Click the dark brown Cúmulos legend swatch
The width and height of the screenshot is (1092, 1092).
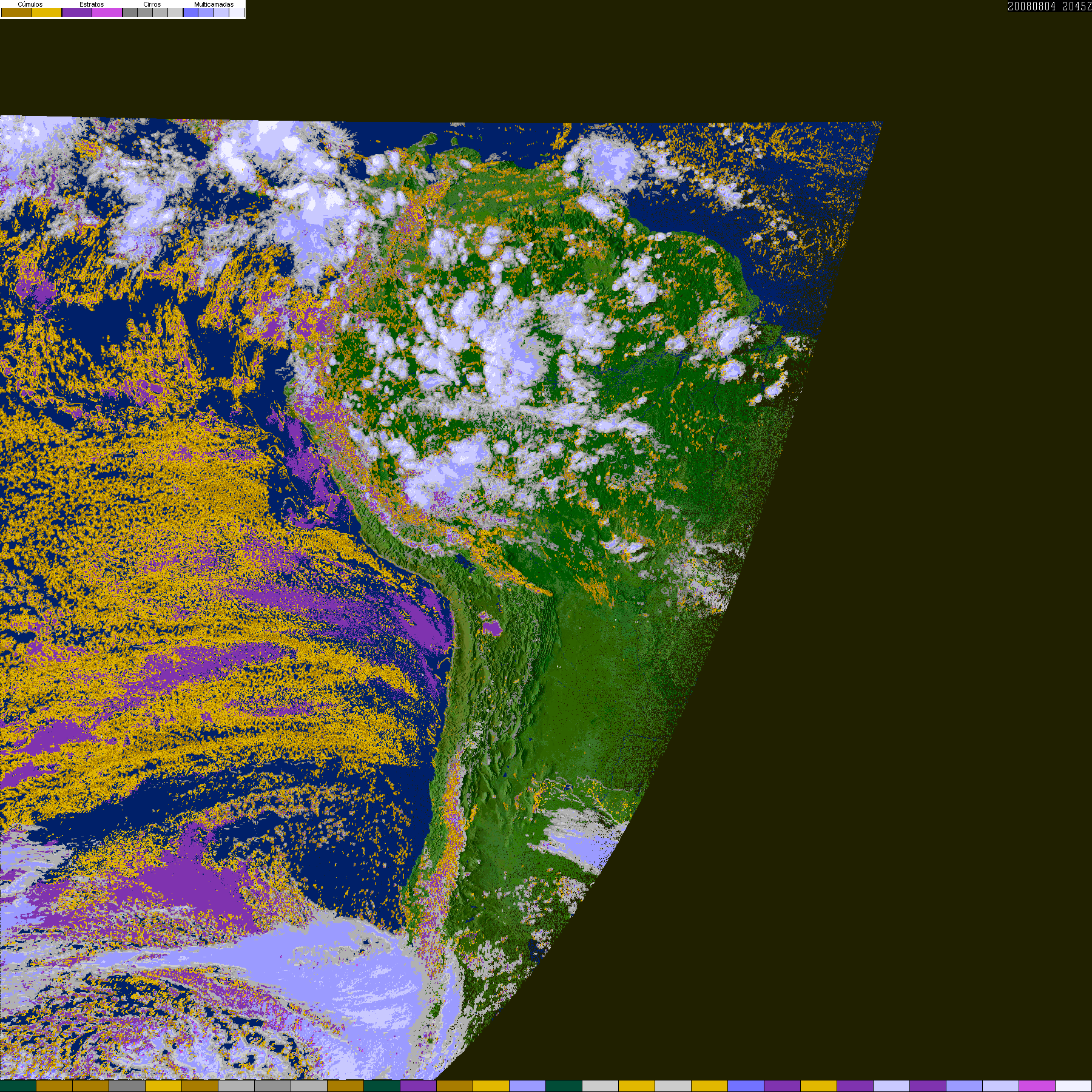tap(16, 12)
